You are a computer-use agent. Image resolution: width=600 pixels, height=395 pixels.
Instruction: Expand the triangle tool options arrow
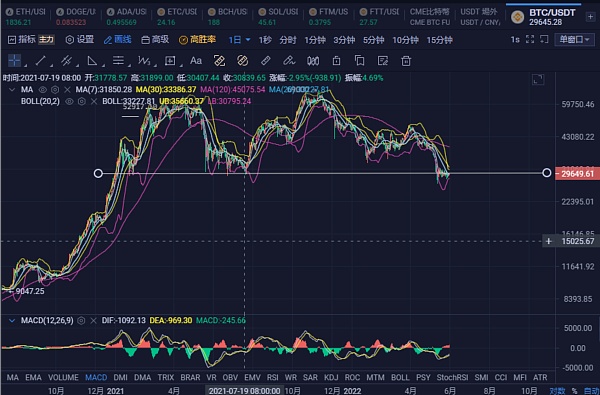103,65
